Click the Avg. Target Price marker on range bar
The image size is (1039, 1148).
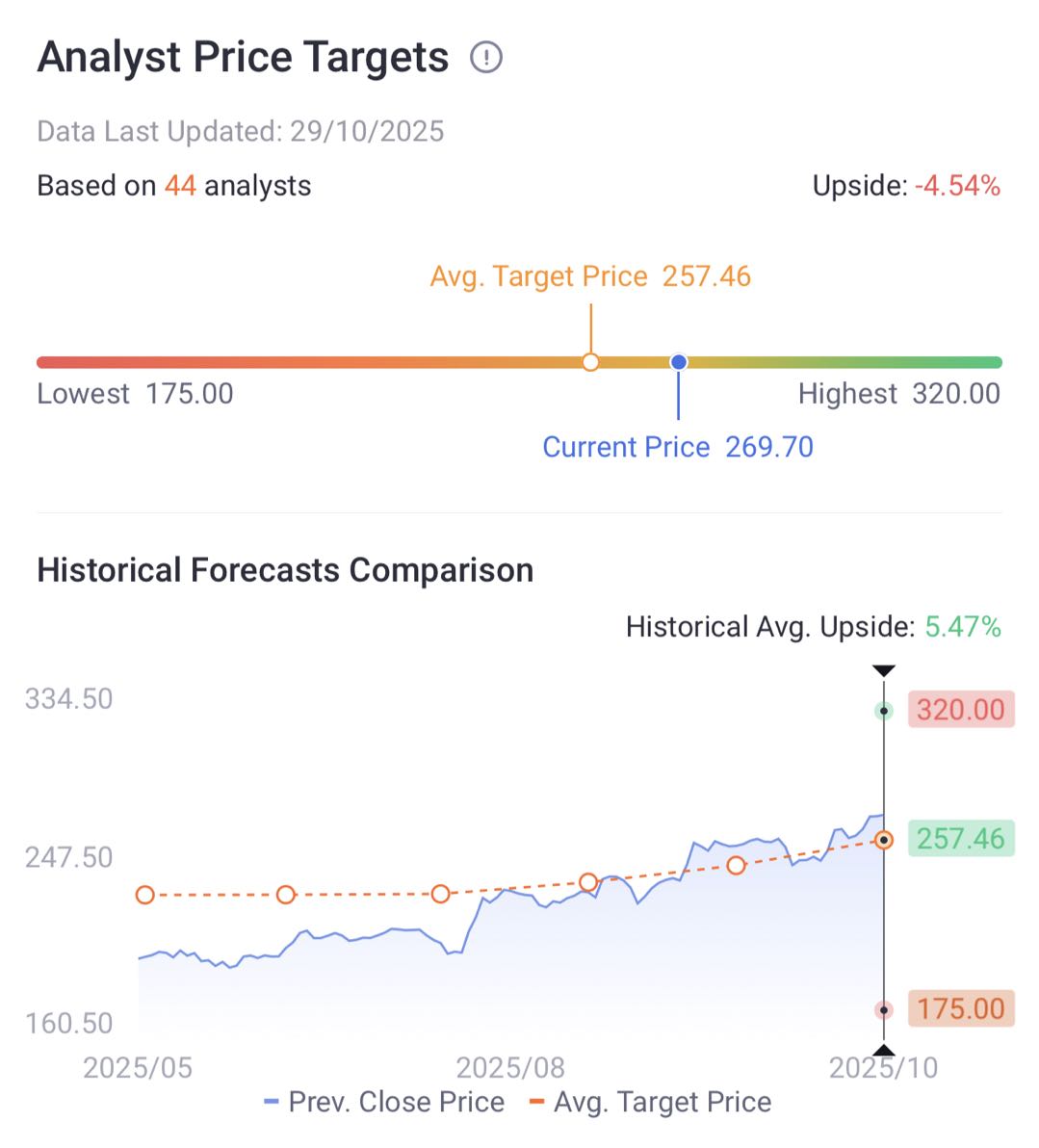(591, 362)
